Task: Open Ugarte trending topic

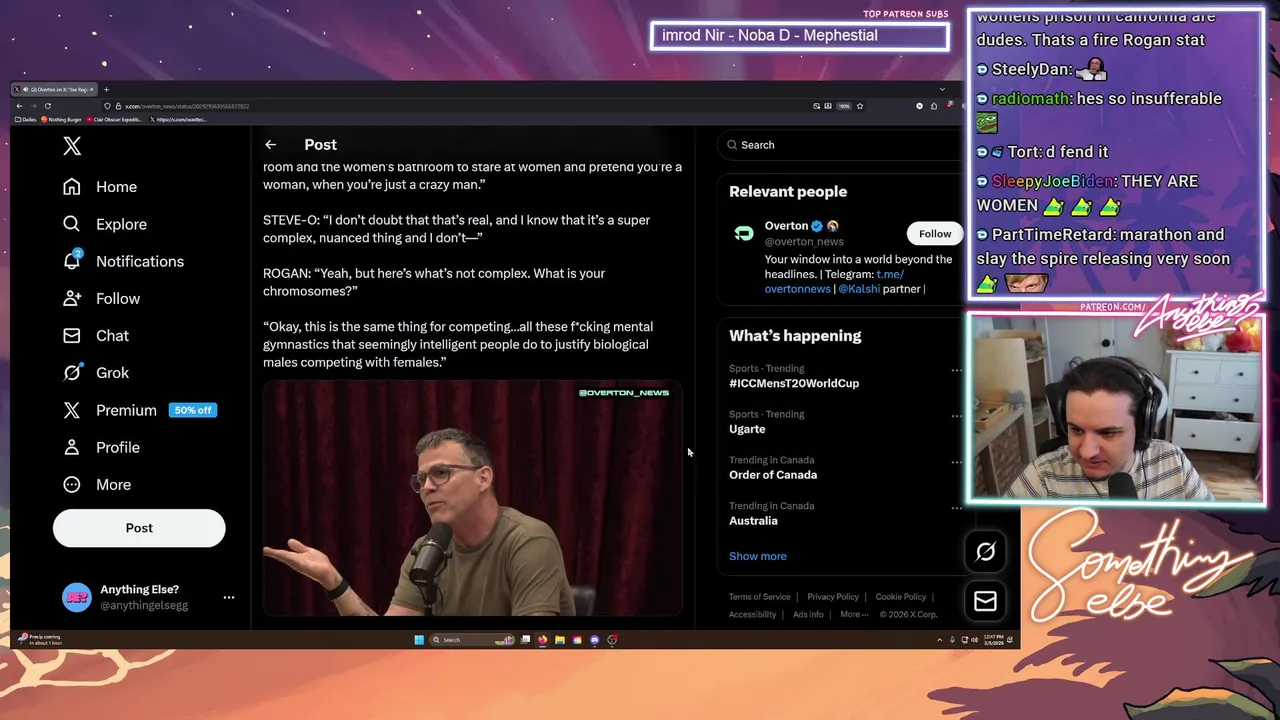Action: (747, 429)
